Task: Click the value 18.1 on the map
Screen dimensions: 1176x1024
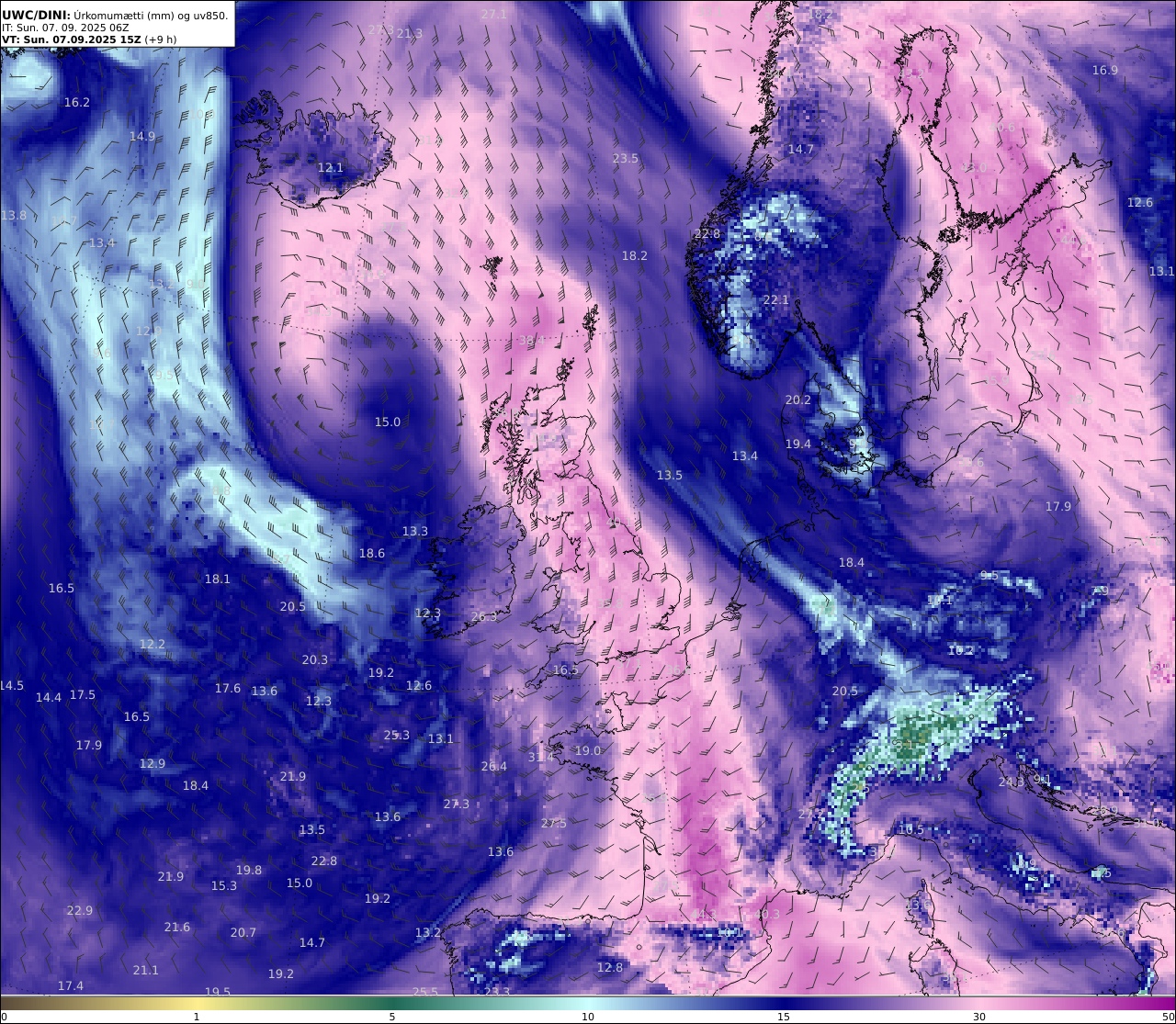Action: (x=218, y=579)
